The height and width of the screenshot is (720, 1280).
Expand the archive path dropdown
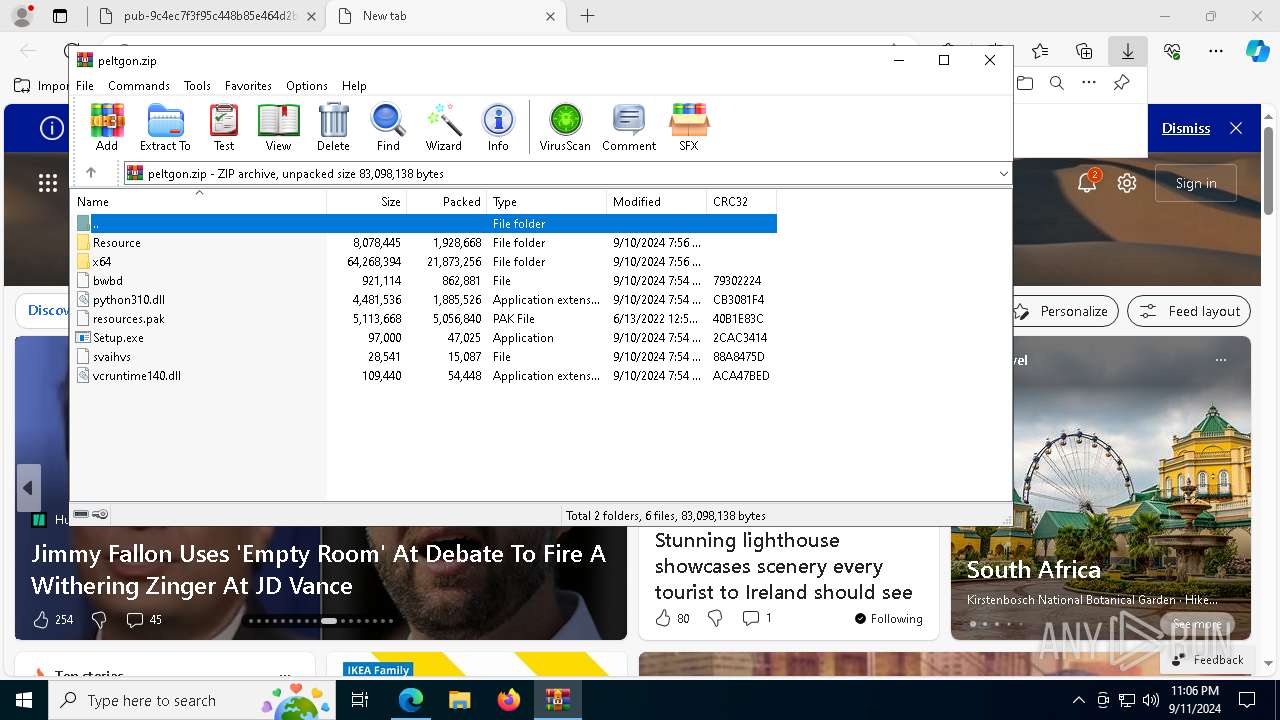[1003, 174]
